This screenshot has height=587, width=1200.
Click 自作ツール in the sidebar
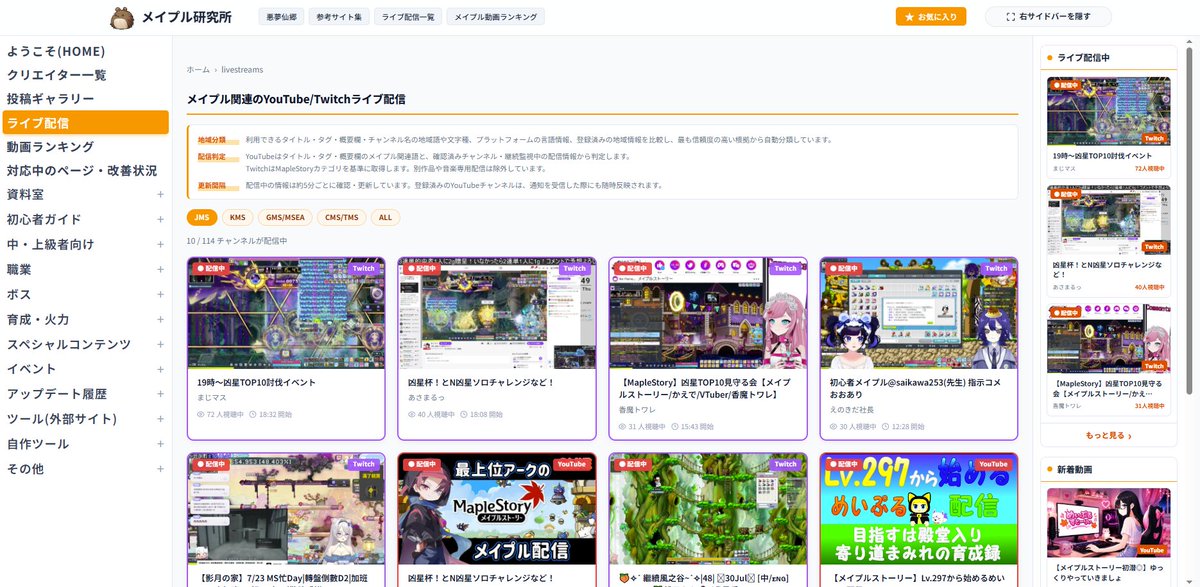pos(38,444)
